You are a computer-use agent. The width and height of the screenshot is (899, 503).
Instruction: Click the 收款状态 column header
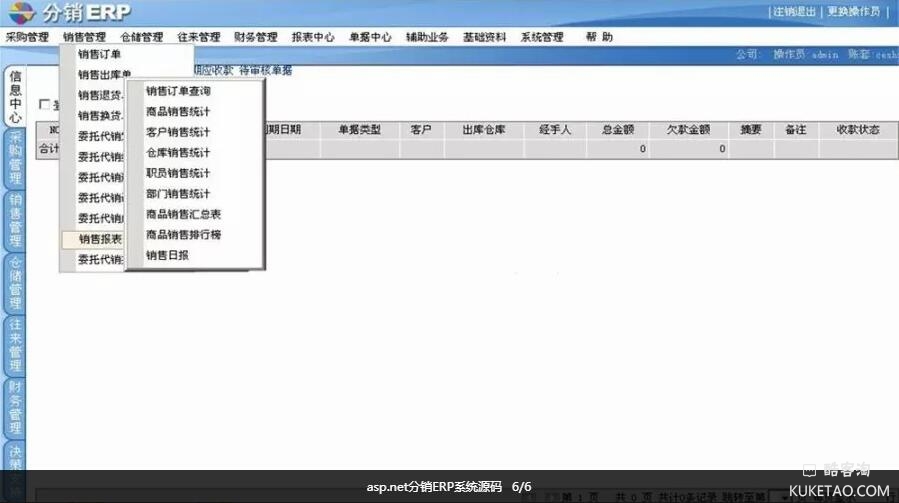[858, 130]
